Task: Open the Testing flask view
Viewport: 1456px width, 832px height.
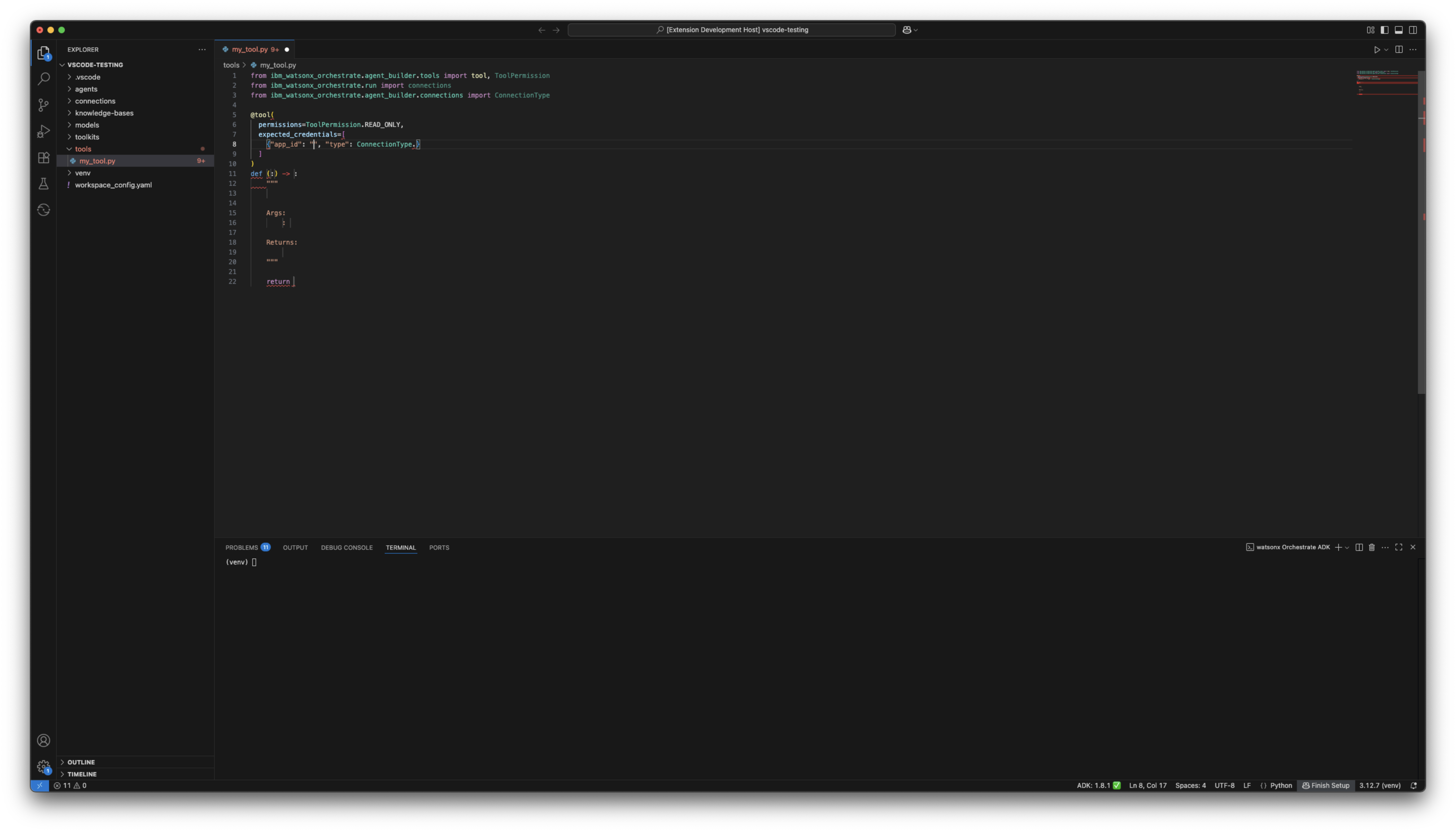Action: coord(43,184)
